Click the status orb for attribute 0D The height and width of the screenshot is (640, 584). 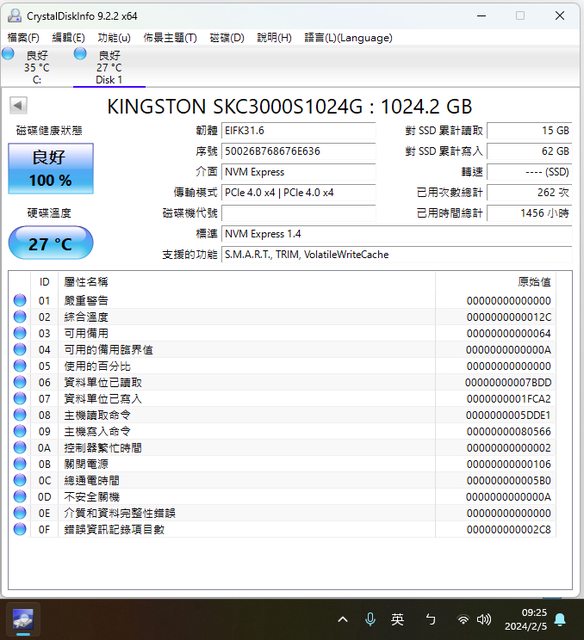20,496
